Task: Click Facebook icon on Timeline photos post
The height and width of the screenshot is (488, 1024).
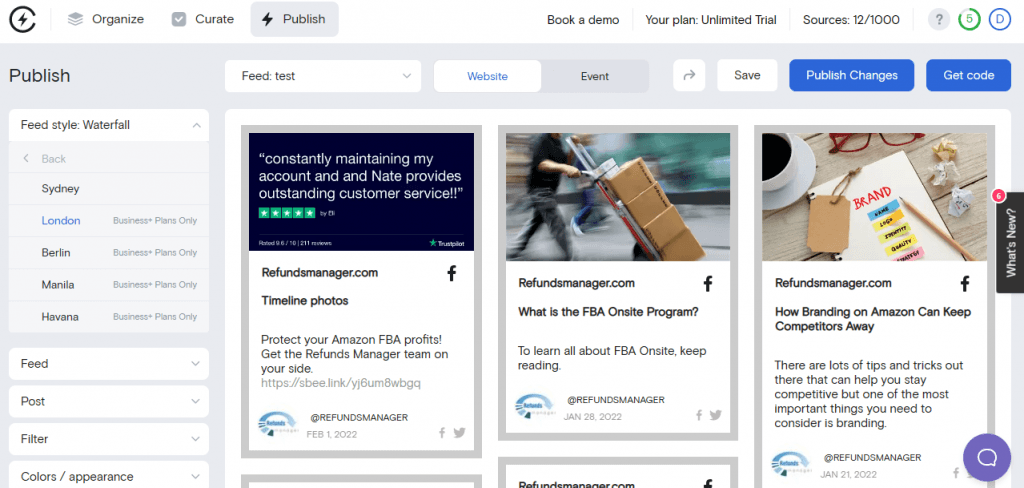Action: point(451,274)
